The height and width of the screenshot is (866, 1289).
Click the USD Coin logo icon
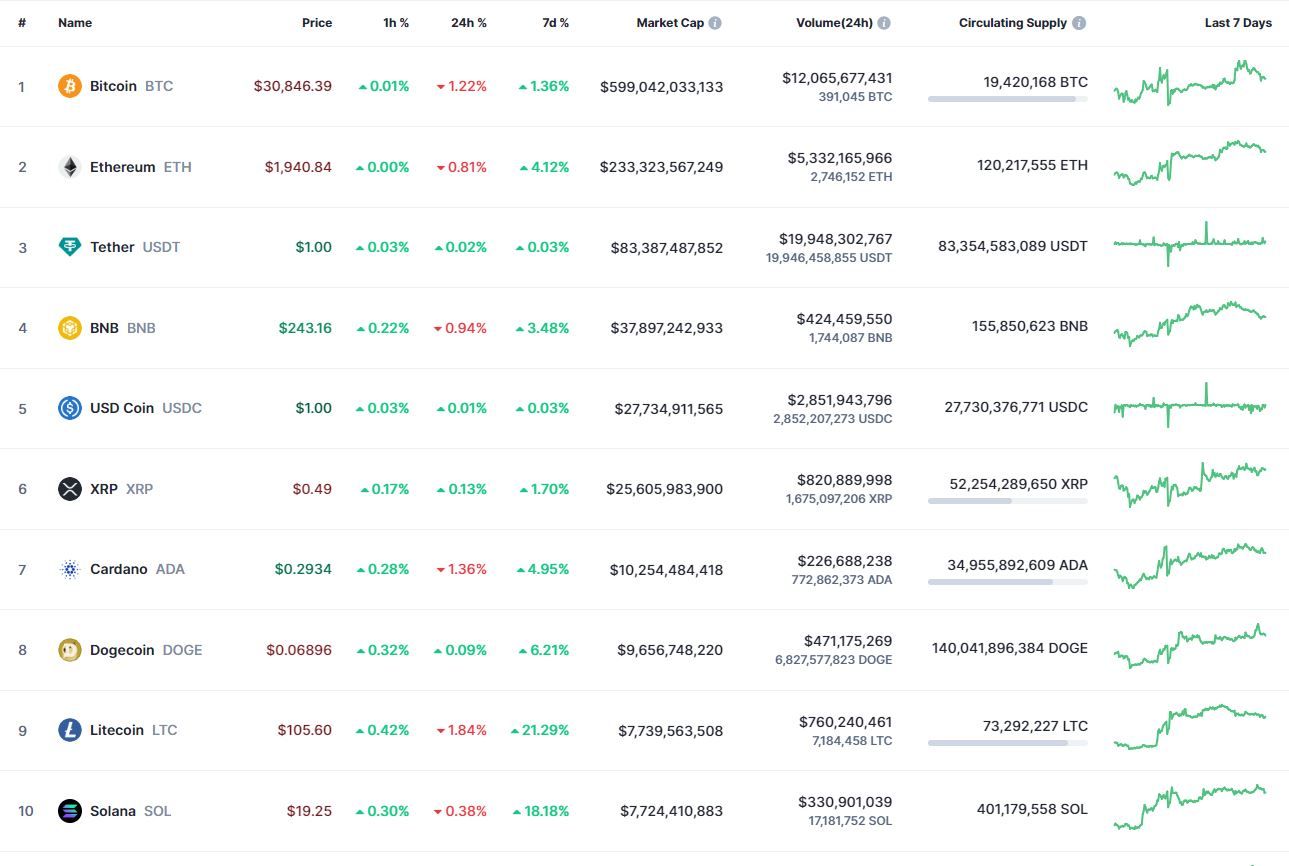(x=69, y=408)
